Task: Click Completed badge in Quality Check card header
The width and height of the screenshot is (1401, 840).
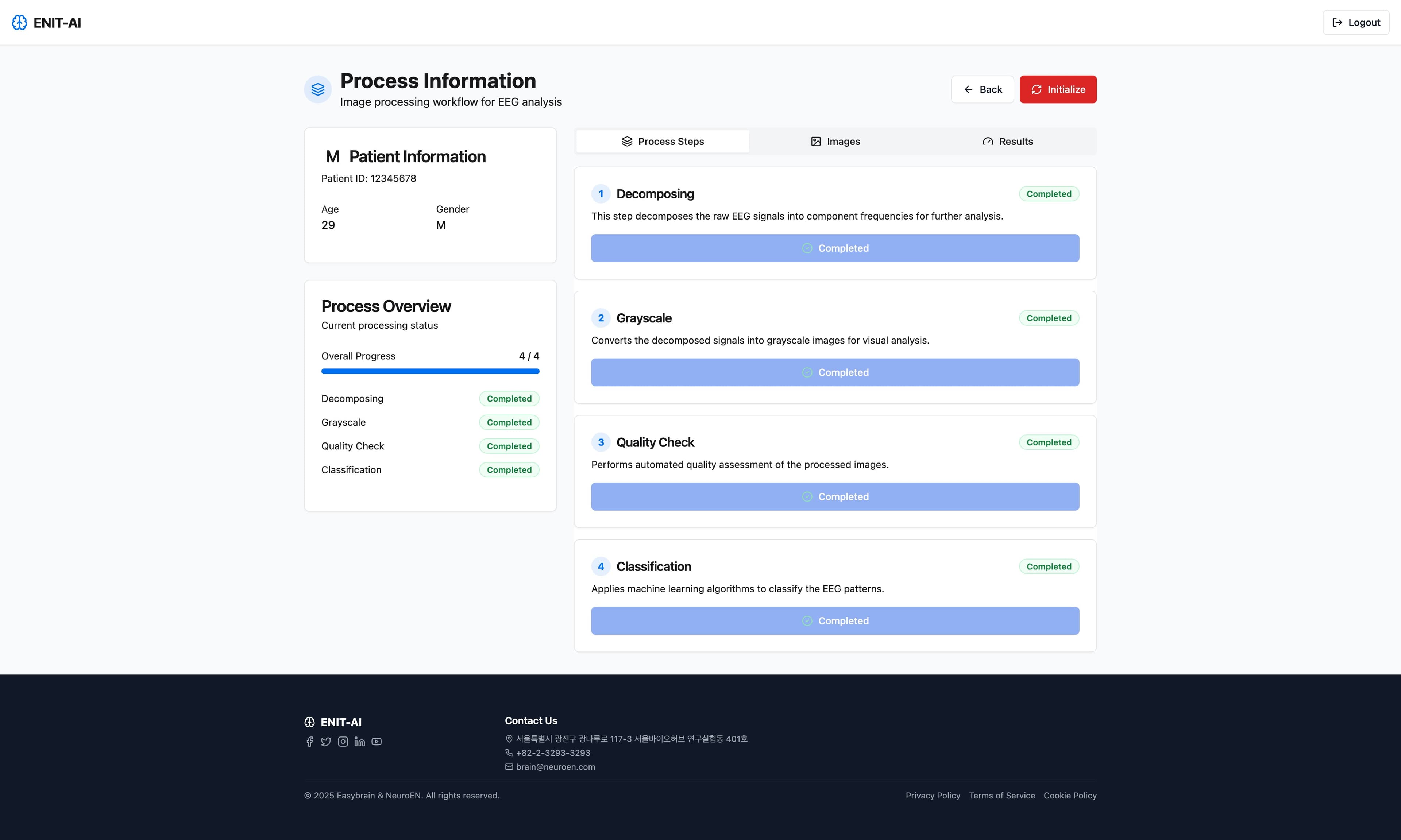Action: tap(1049, 442)
